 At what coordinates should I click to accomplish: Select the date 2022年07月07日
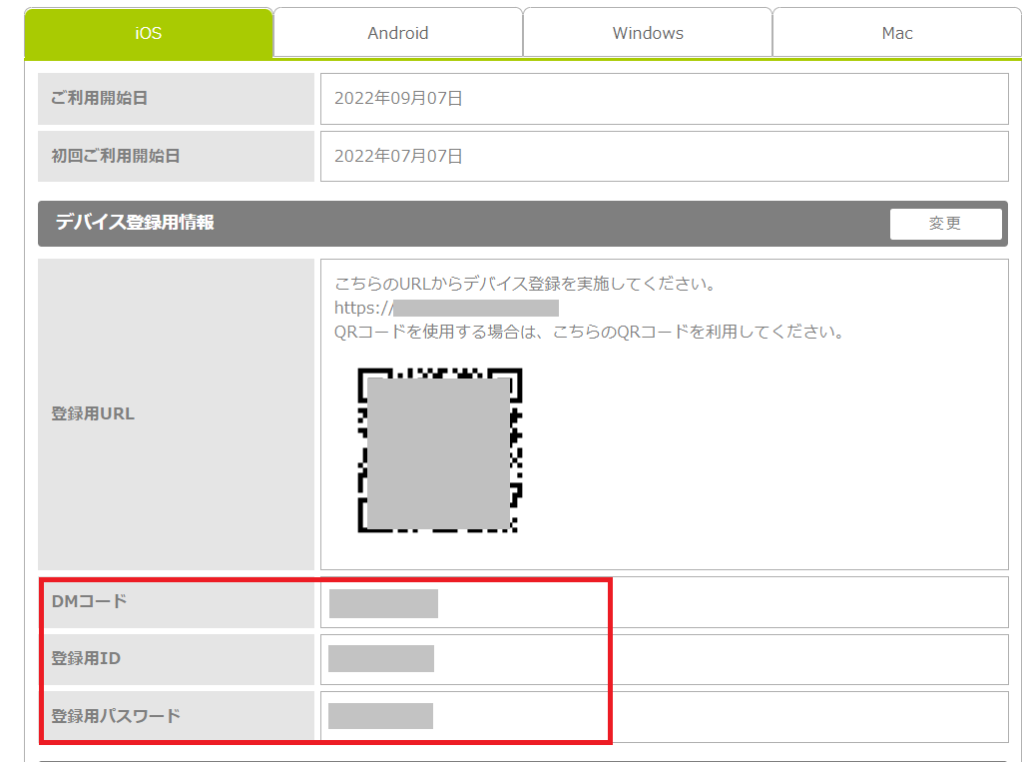(398, 156)
